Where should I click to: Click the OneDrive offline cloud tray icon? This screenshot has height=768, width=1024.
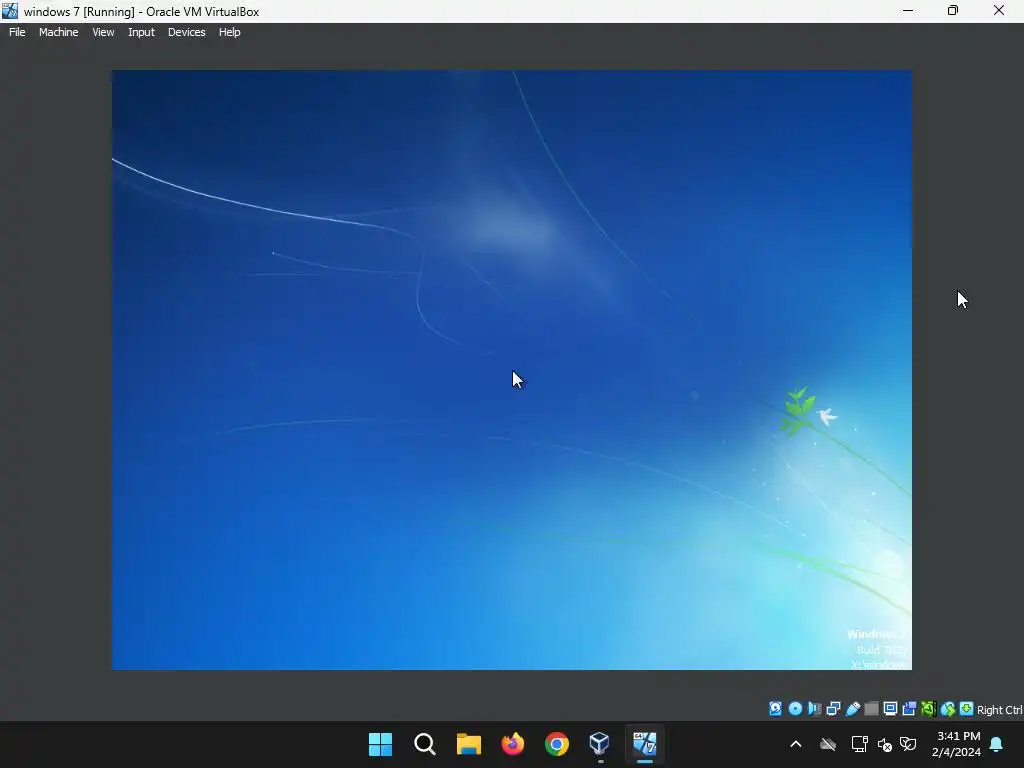828,744
